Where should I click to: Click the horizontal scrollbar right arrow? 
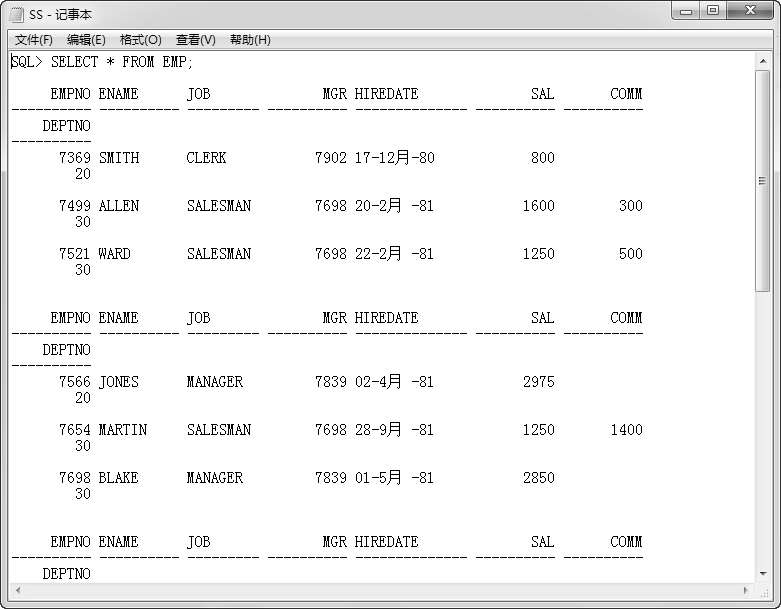[x=745, y=589]
